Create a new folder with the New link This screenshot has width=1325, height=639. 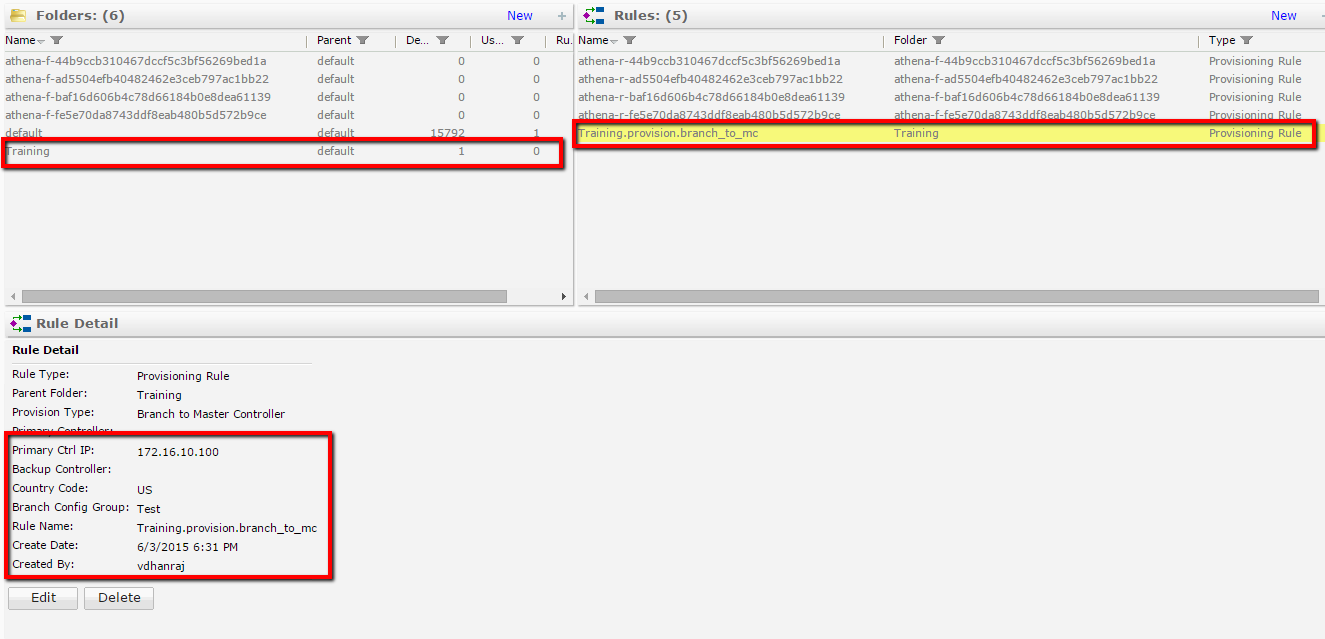tap(520, 16)
